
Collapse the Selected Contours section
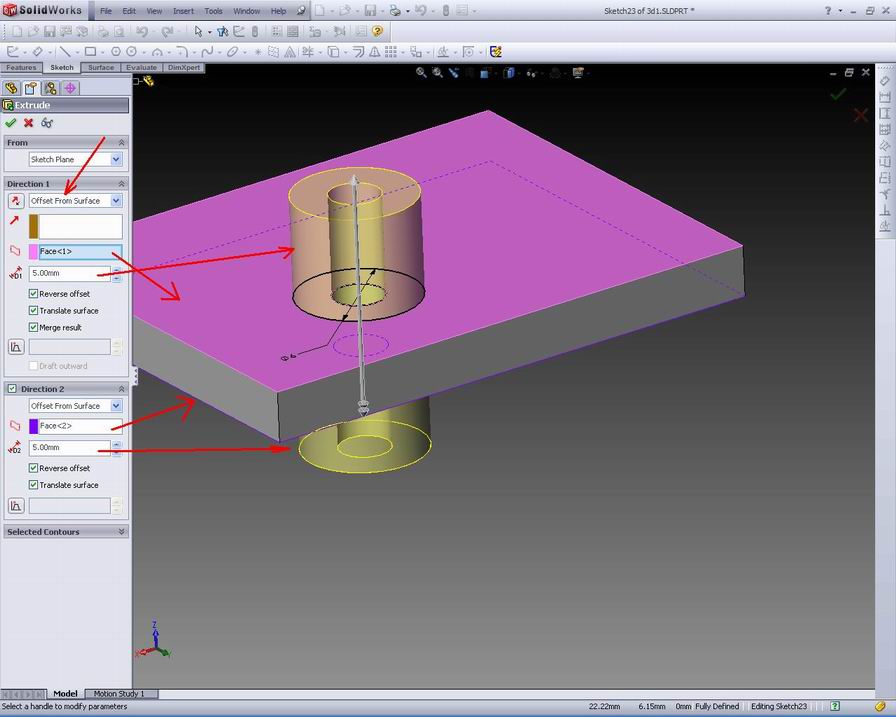[x=121, y=530]
